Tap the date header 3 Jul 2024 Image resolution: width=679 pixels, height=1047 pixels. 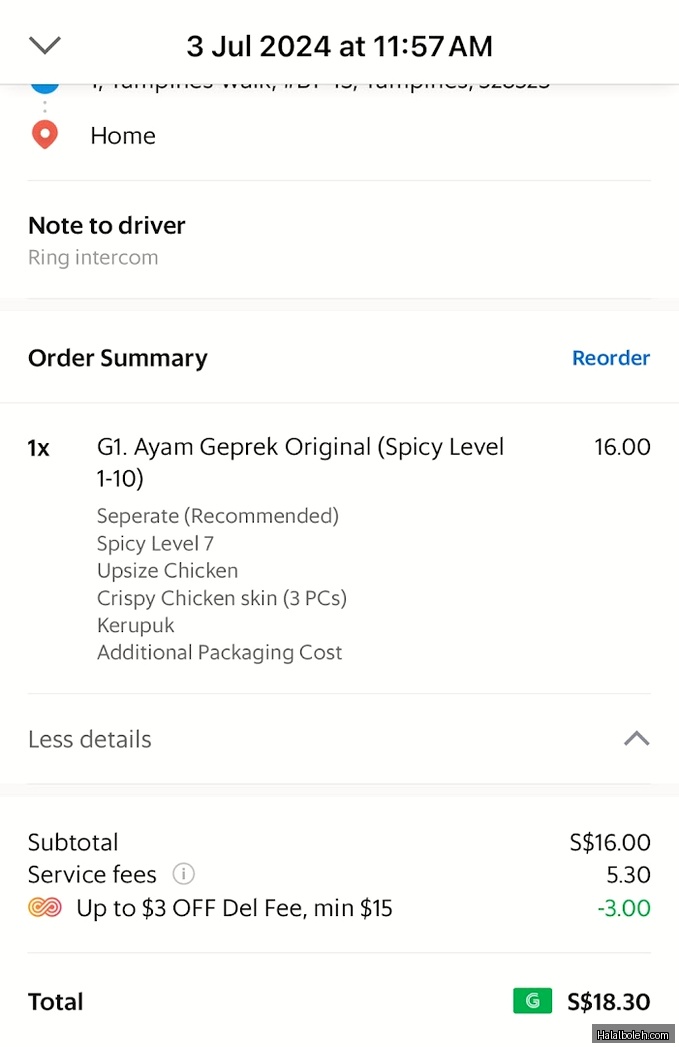340,45
